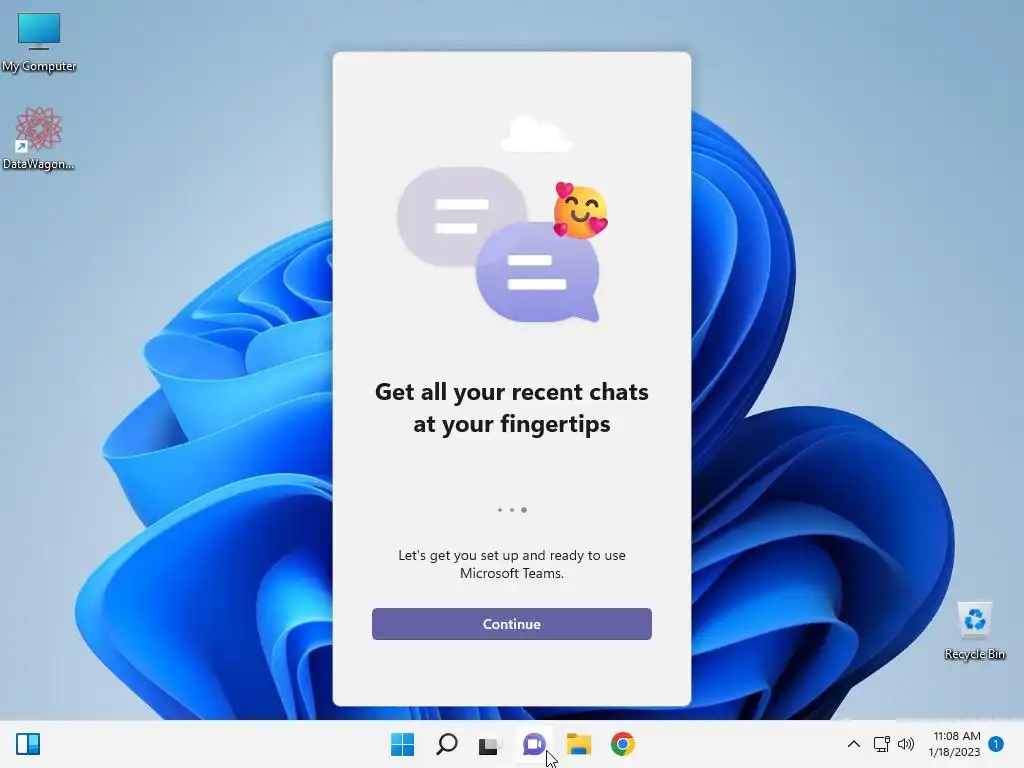1024x768 pixels.
Task: Launch Google Chrome from the taskbar
Action: [x=622, y=744]
